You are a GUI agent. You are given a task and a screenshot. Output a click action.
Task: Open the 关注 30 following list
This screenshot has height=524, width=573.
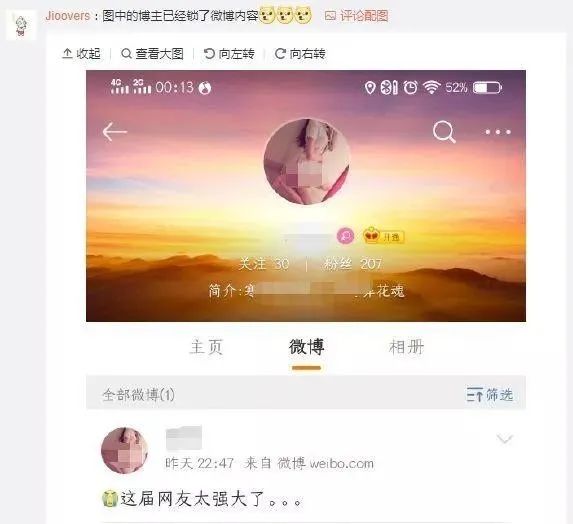click(x=264, y=263)
